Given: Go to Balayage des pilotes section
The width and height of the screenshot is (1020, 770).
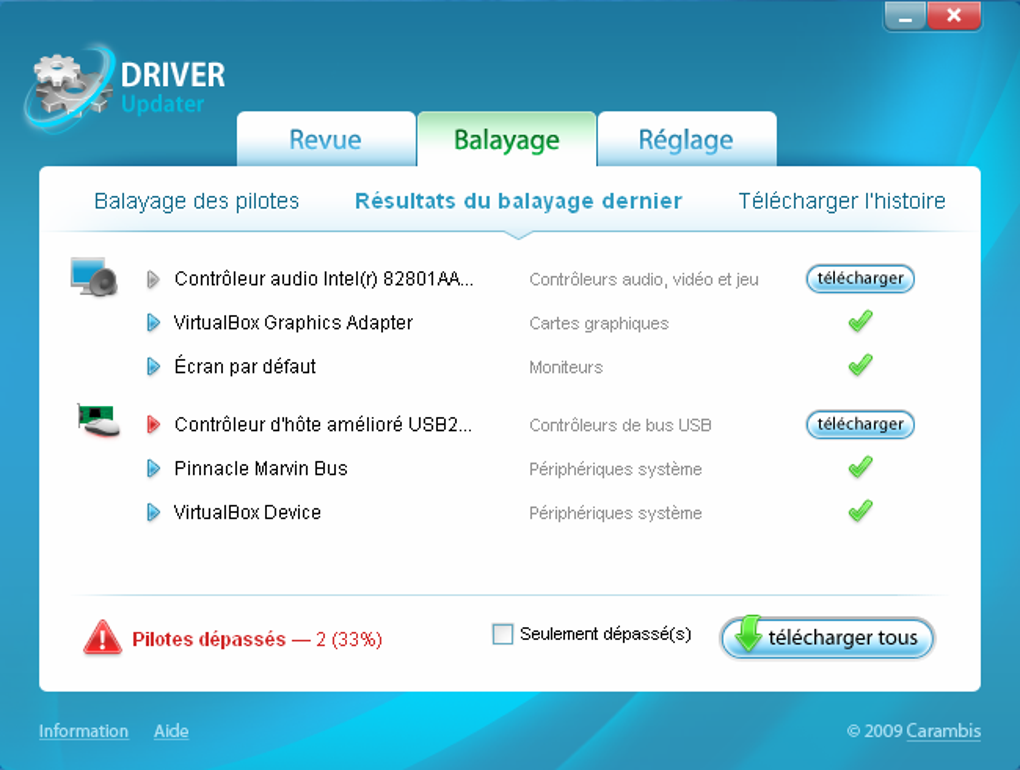Looking at the screenshot, I should 196,201.
